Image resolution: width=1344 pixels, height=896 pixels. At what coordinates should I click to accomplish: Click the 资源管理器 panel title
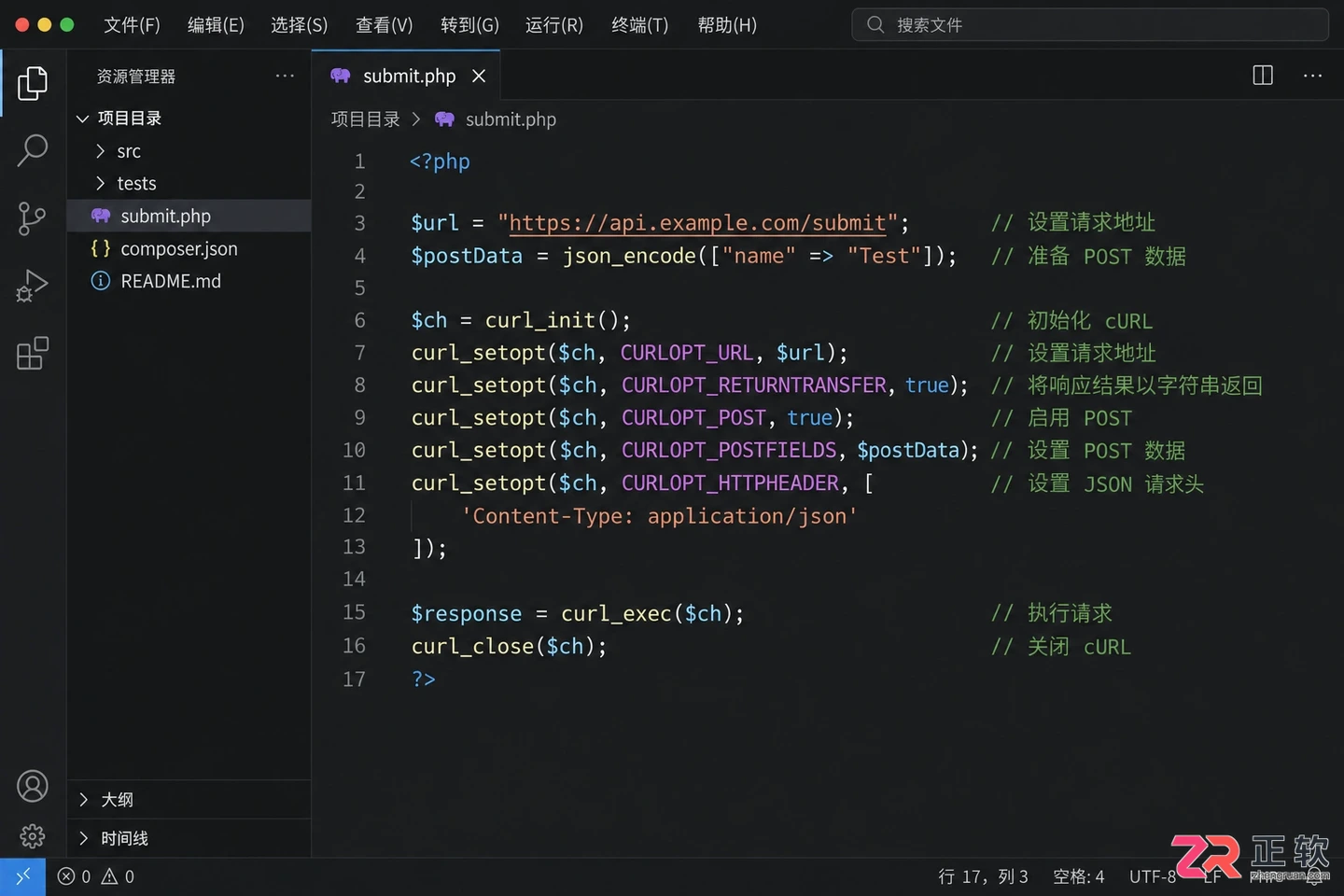pyautogui.click(x=136, y=77)
